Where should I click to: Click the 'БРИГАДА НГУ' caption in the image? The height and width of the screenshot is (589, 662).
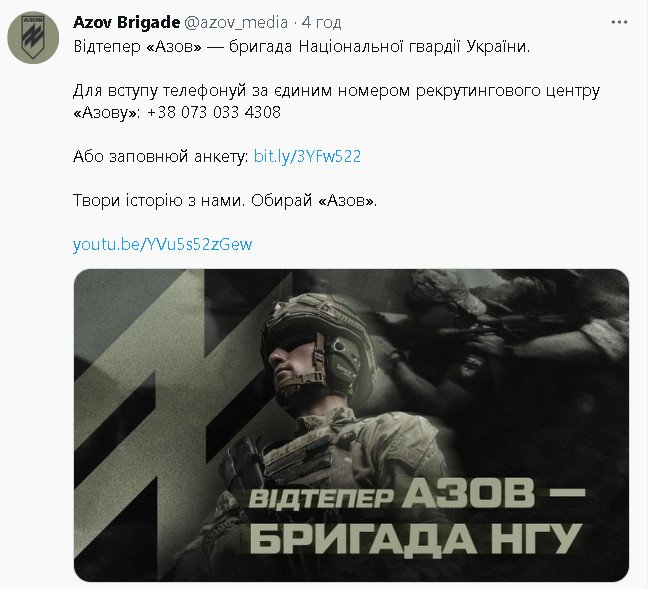[x=416, y=537]
